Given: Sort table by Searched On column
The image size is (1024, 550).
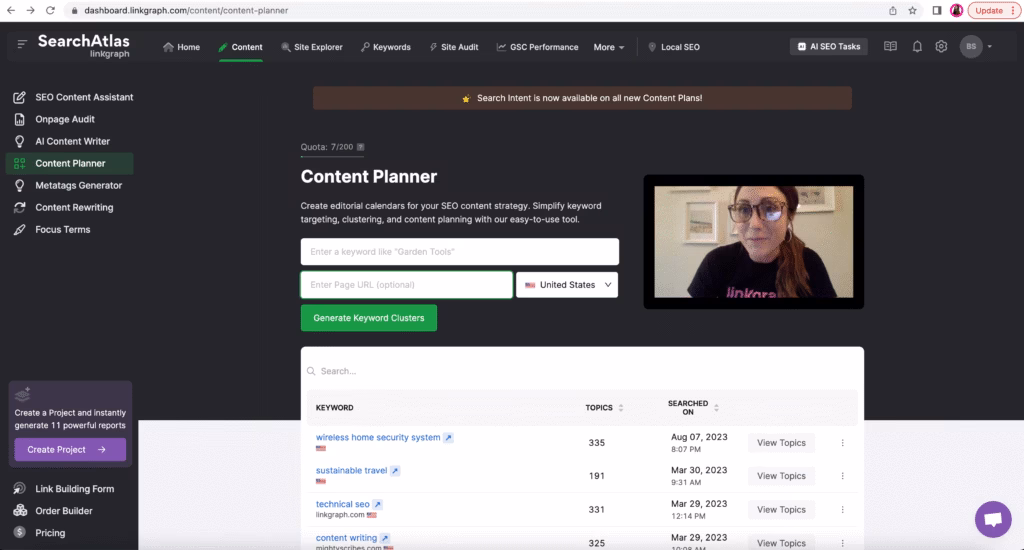Looking at the screenshot, I should coord(693,408).
